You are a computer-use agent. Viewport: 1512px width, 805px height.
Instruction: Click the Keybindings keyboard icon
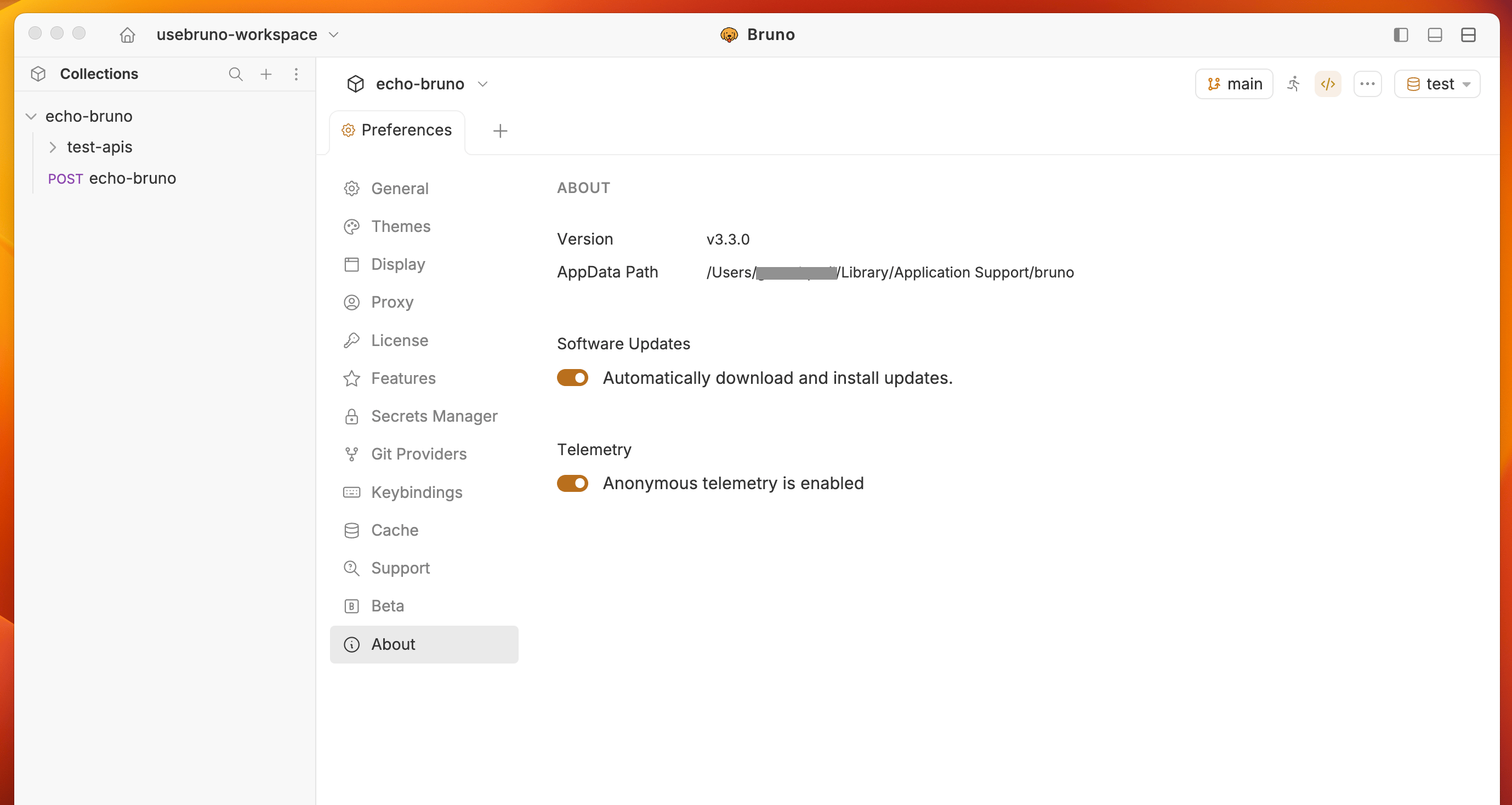pos(351,492)
